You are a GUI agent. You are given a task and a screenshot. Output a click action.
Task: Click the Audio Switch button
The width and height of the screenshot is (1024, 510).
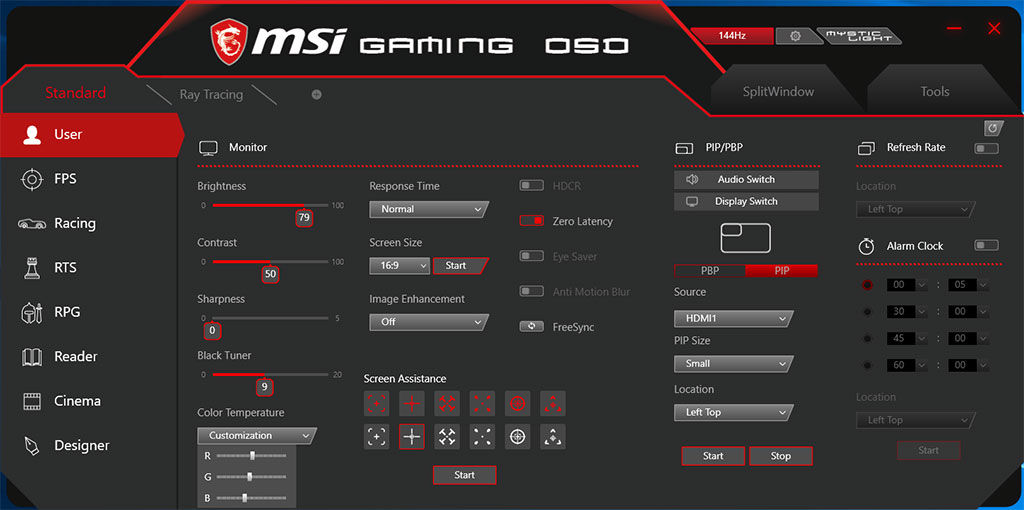[746, 180]
